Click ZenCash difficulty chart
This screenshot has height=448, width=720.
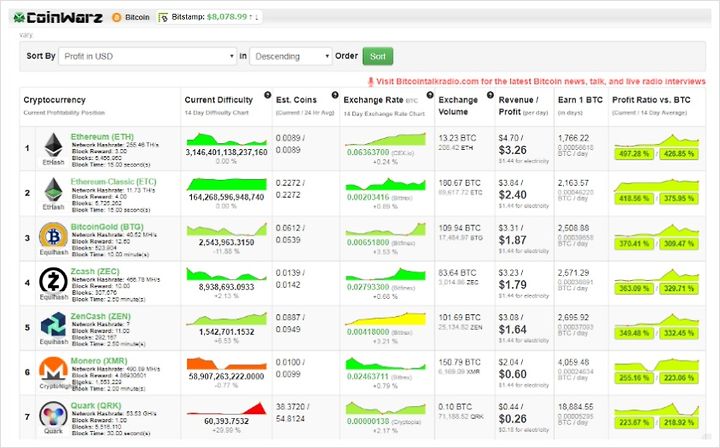pos(226,319)
